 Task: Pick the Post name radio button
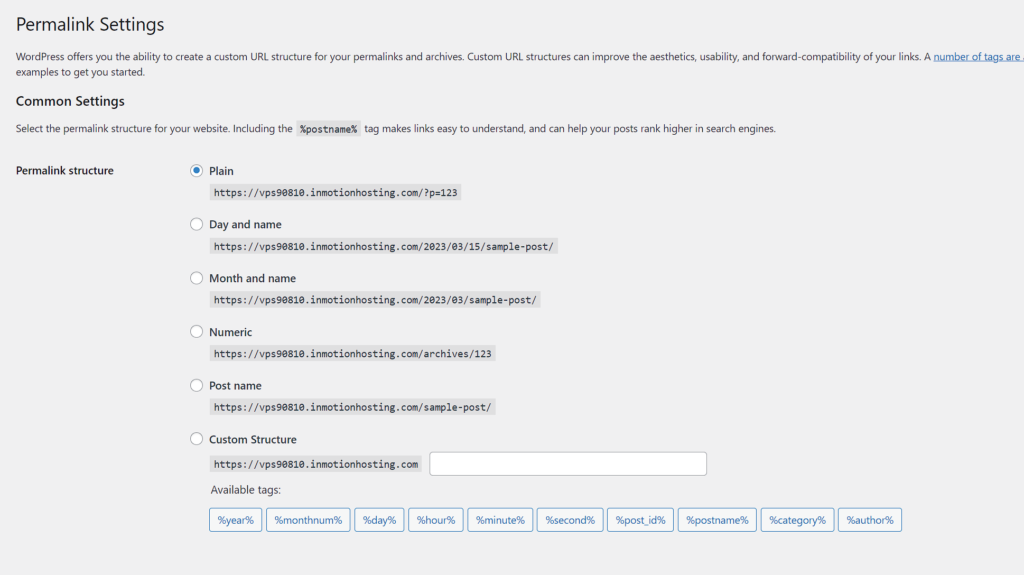click(x=196, y=385)
